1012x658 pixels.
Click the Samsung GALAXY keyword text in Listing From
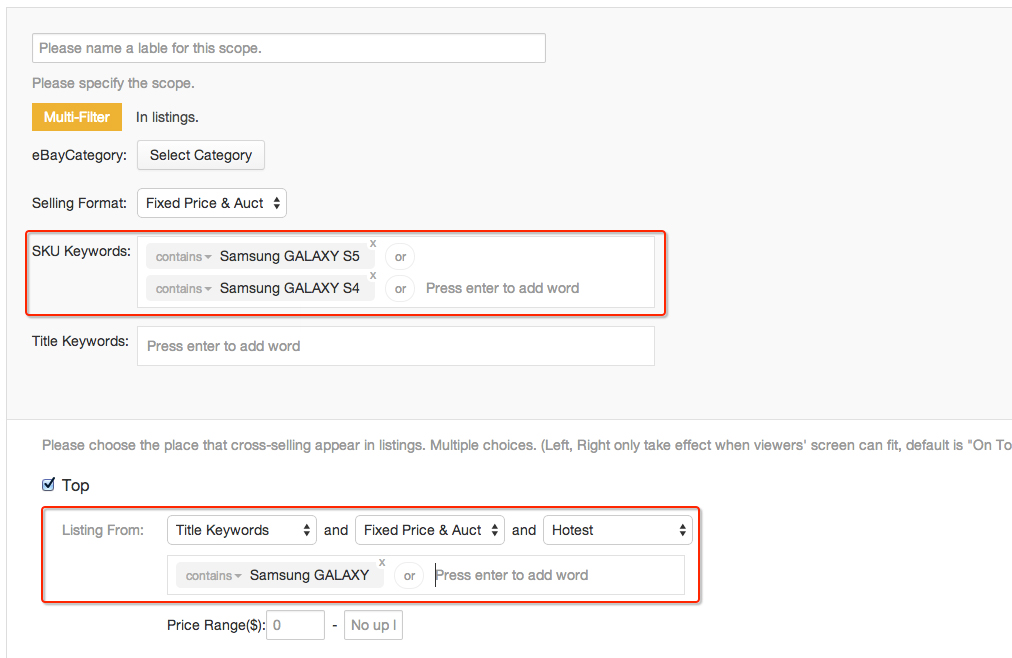(309, 575)
